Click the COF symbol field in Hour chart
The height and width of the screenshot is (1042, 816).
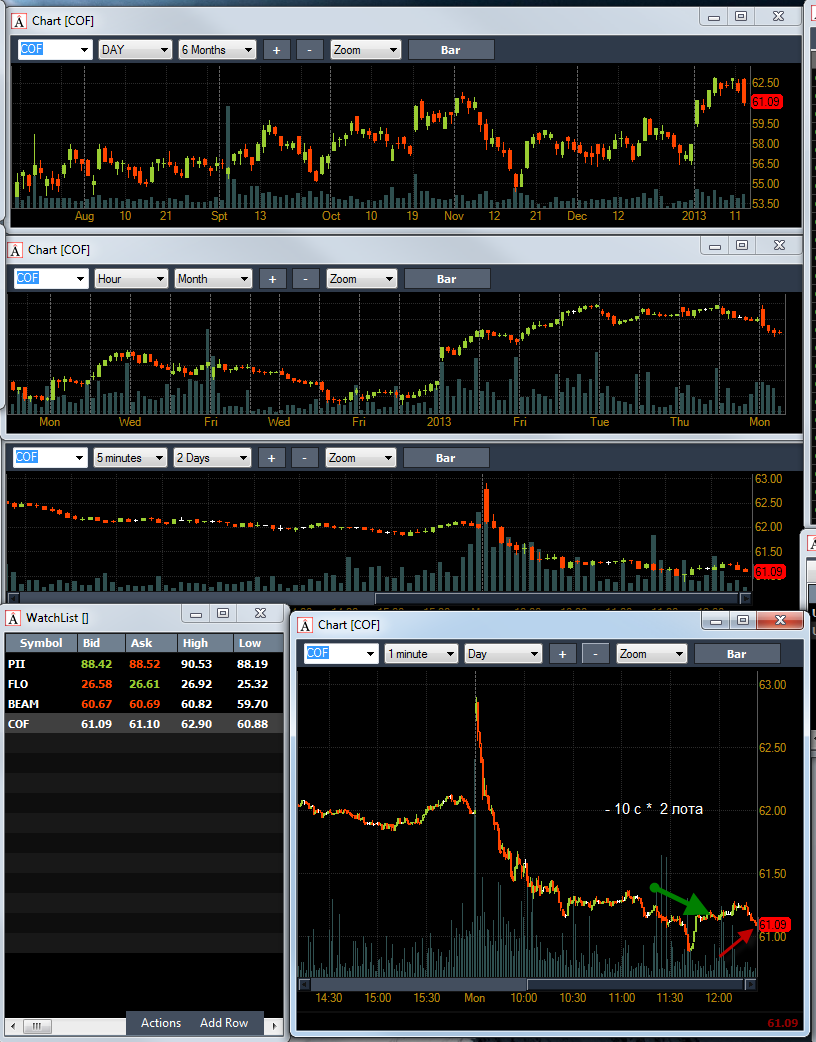coord(51,278)
